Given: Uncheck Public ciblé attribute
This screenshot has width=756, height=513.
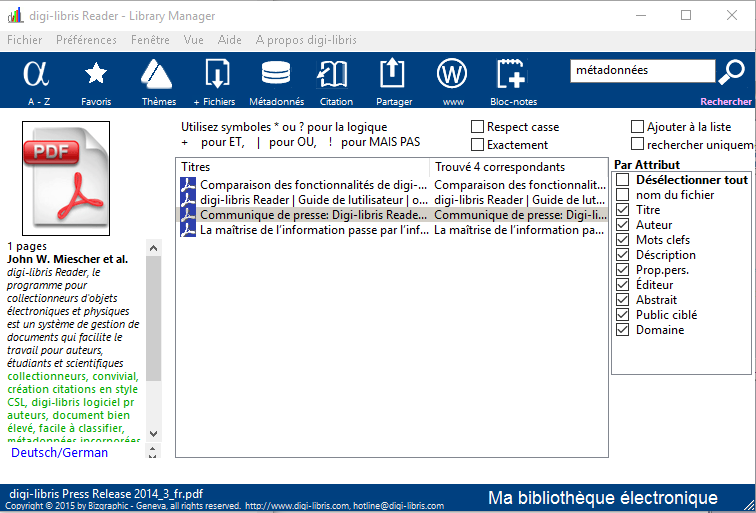Looking at the screenshot, I should 623,315.
